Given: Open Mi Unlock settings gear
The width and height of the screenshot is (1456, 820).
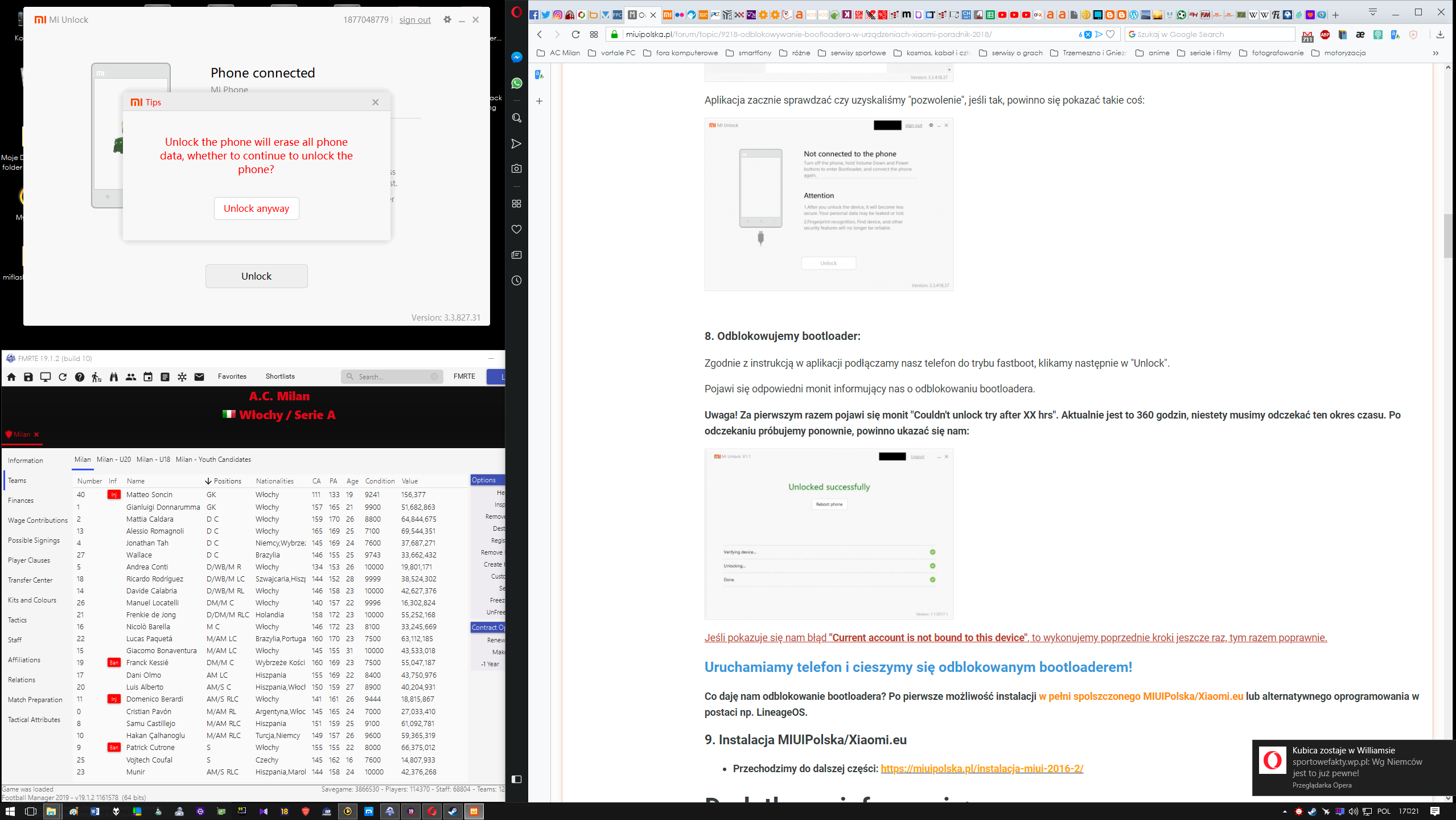Looking at the screenshot, I should click(x=447, y=19).
